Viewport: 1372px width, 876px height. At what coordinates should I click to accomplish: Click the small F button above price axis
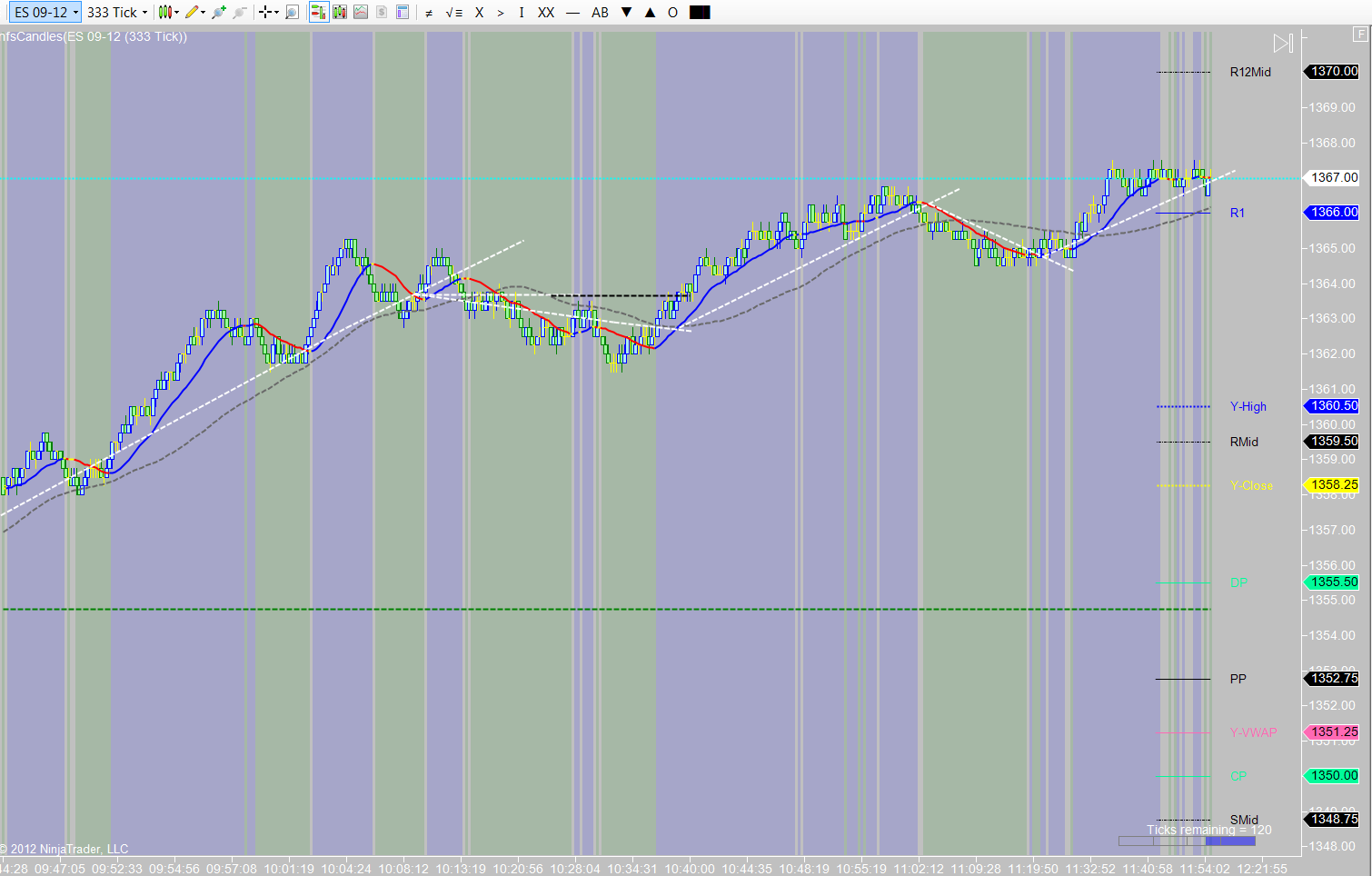coord(1360,35)
